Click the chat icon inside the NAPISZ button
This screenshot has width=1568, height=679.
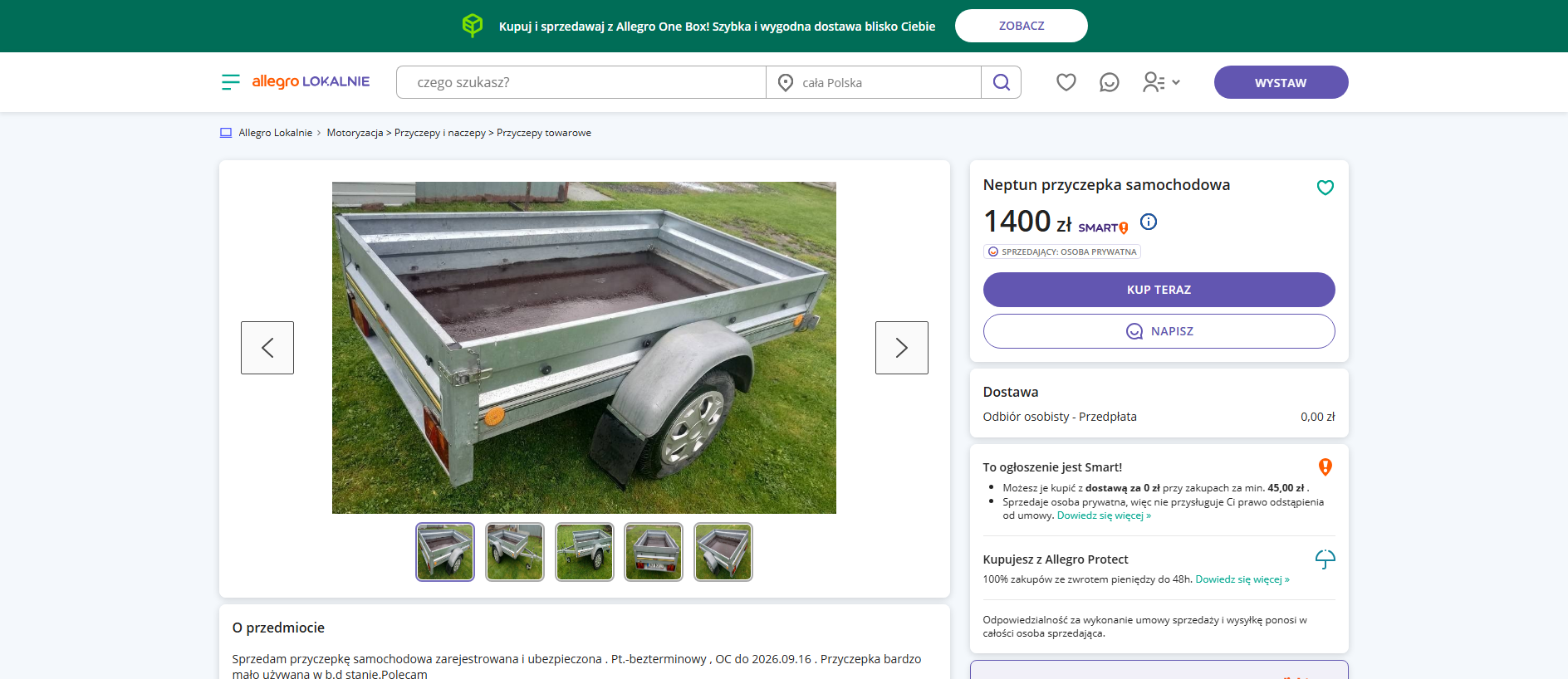[1134, 331]
